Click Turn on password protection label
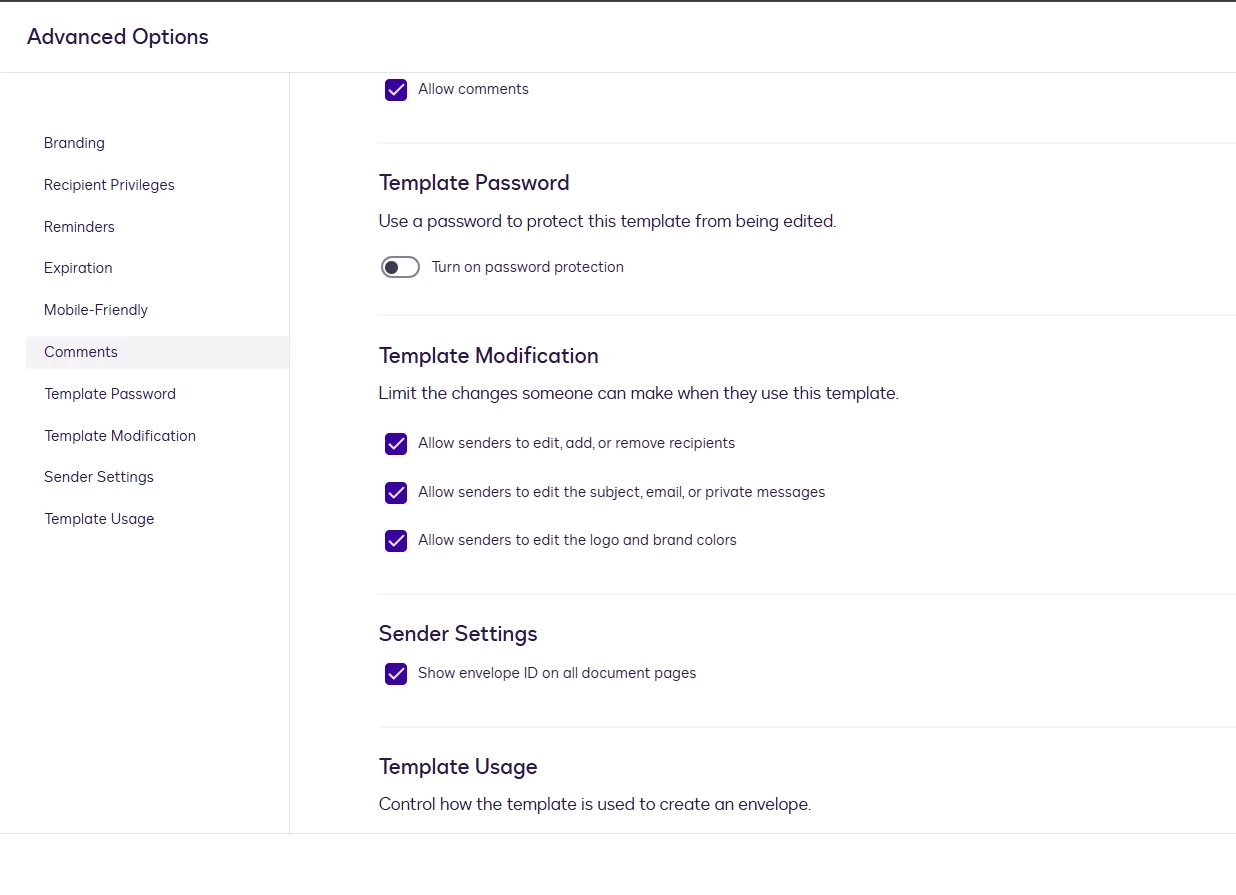Image resolution: width=1236 pixels, height=895 pixels. point(527,267)
